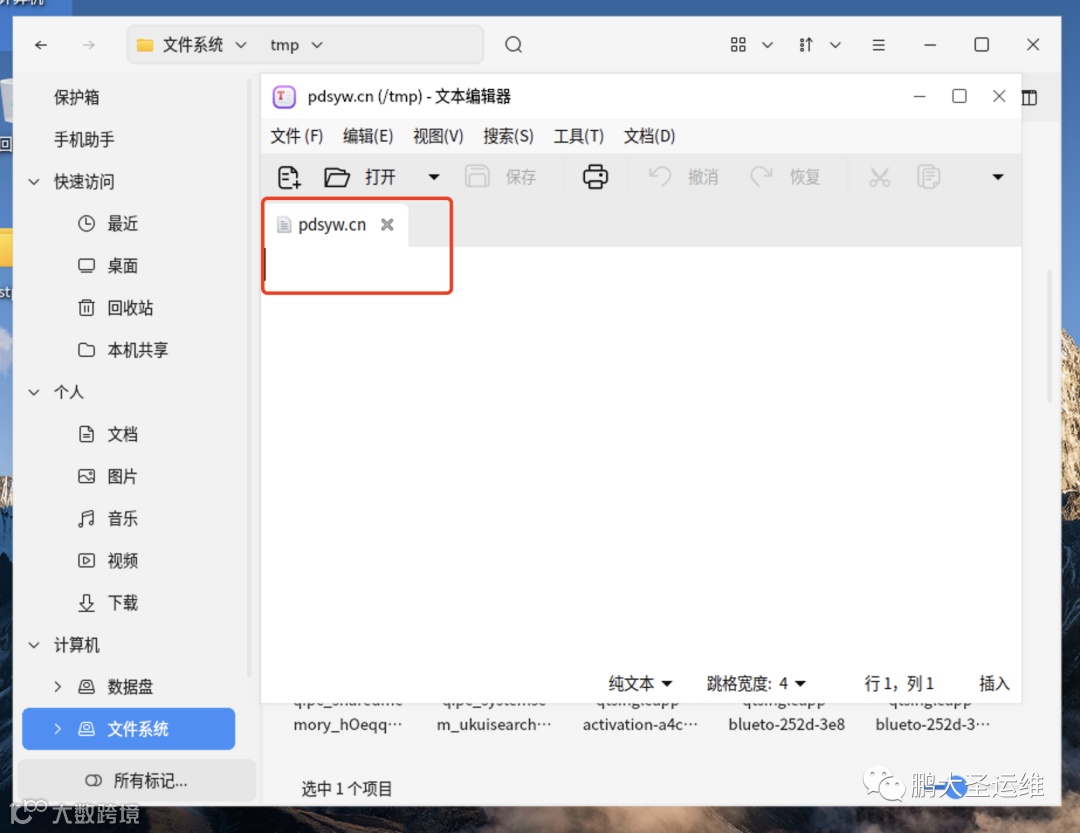Click the icon view mode button
Image resolution: width=1080 pixels, height=833 pixels.
click(738, 45)
